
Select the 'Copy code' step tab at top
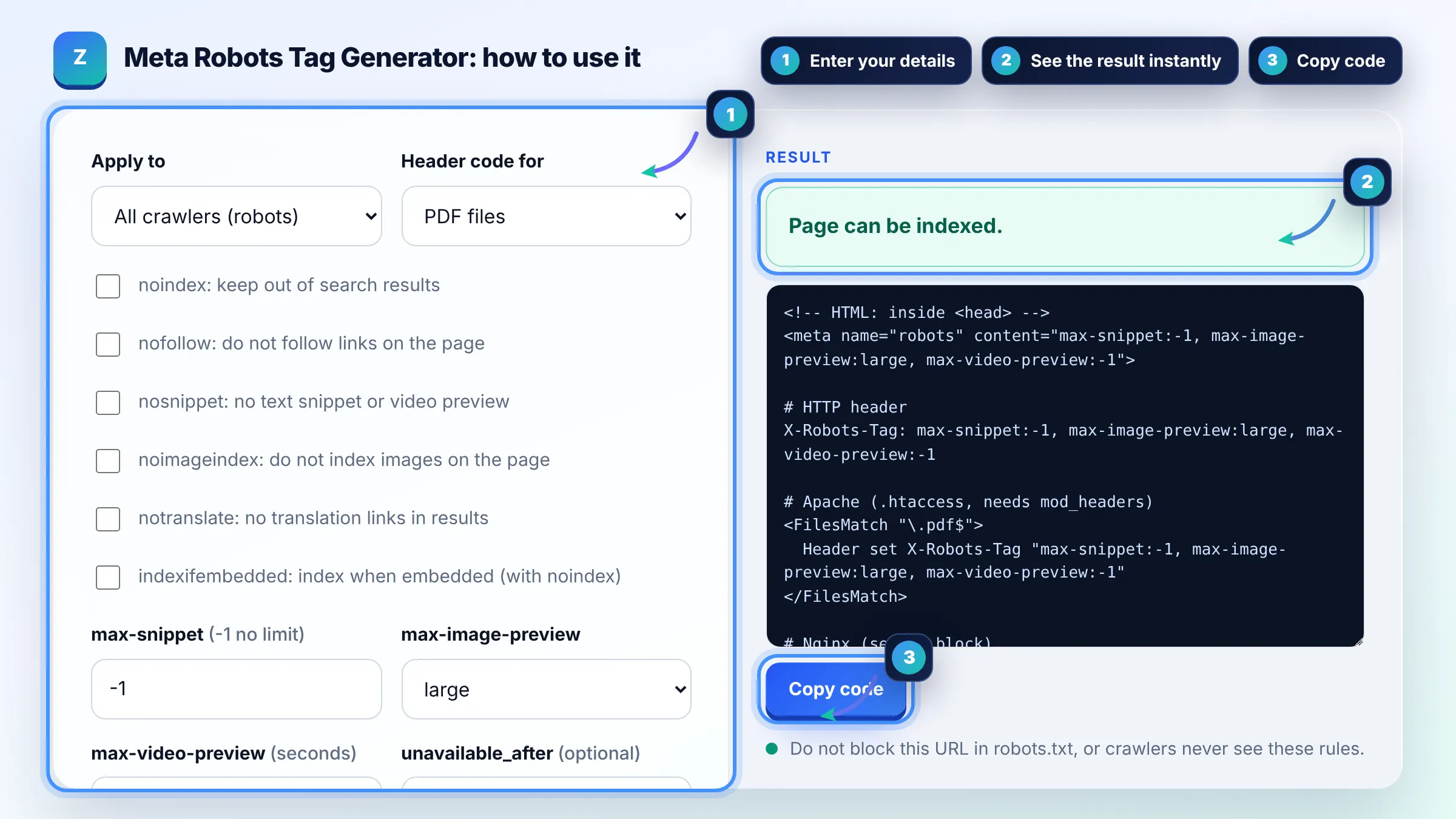click(x=1325, y=61)
